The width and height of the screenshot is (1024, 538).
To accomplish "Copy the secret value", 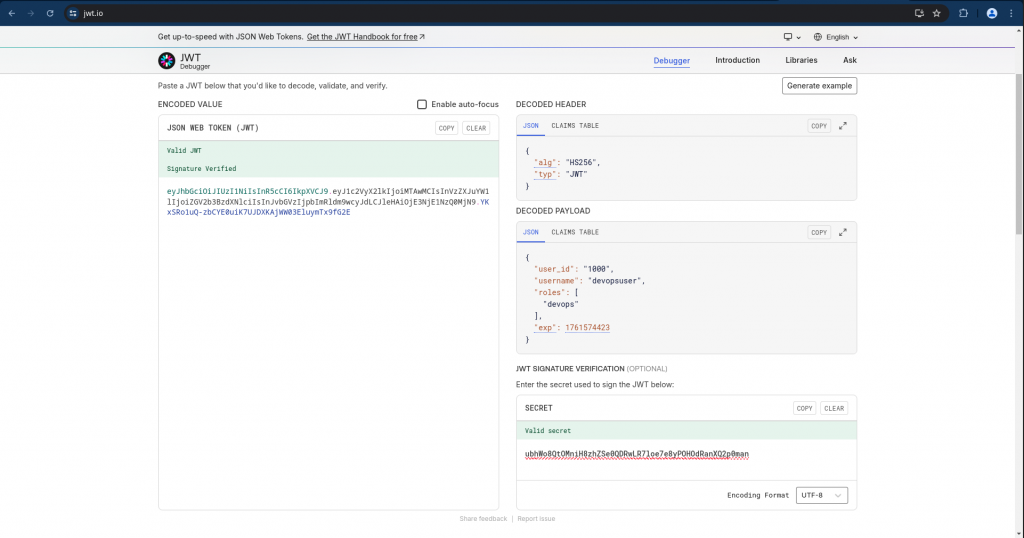I will pyautogui.click(x=804, y=408).
